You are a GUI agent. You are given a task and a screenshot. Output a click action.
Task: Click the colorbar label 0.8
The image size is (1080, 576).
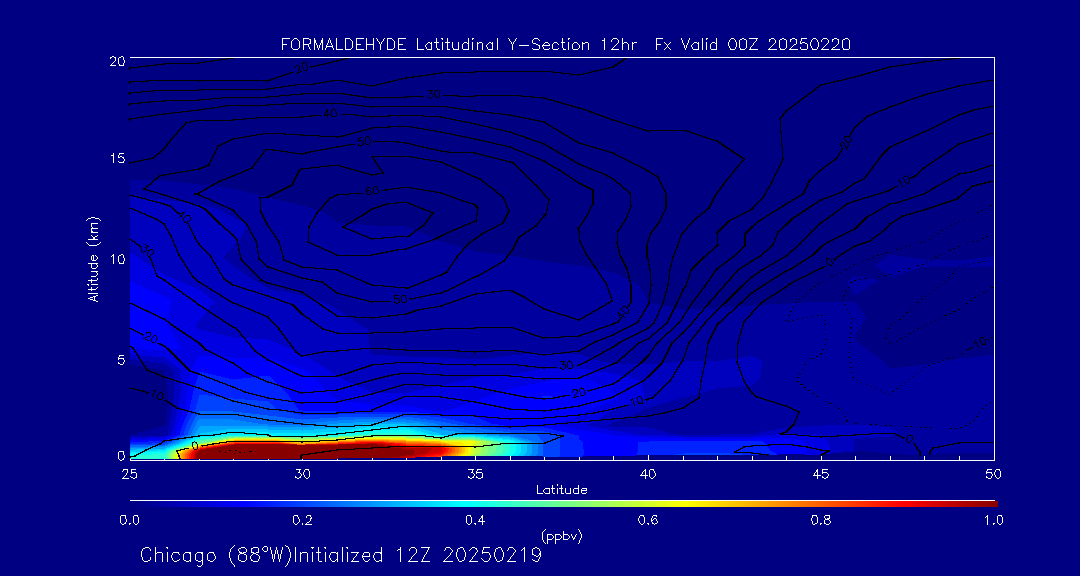(821, 521)
